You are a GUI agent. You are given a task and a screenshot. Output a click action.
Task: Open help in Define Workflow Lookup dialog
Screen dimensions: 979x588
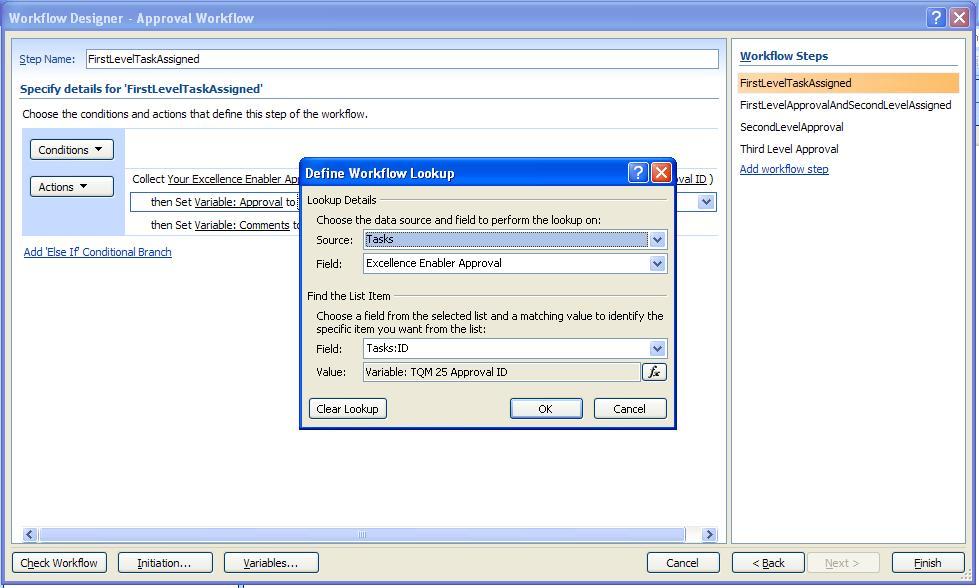pos(637,172)
